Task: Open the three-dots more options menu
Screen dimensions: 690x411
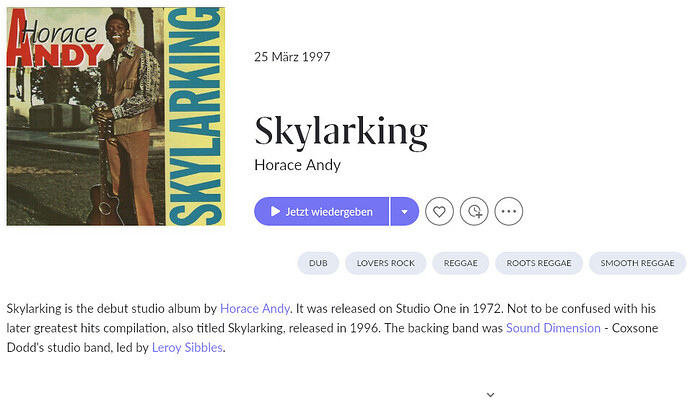Action: [509, 211]
